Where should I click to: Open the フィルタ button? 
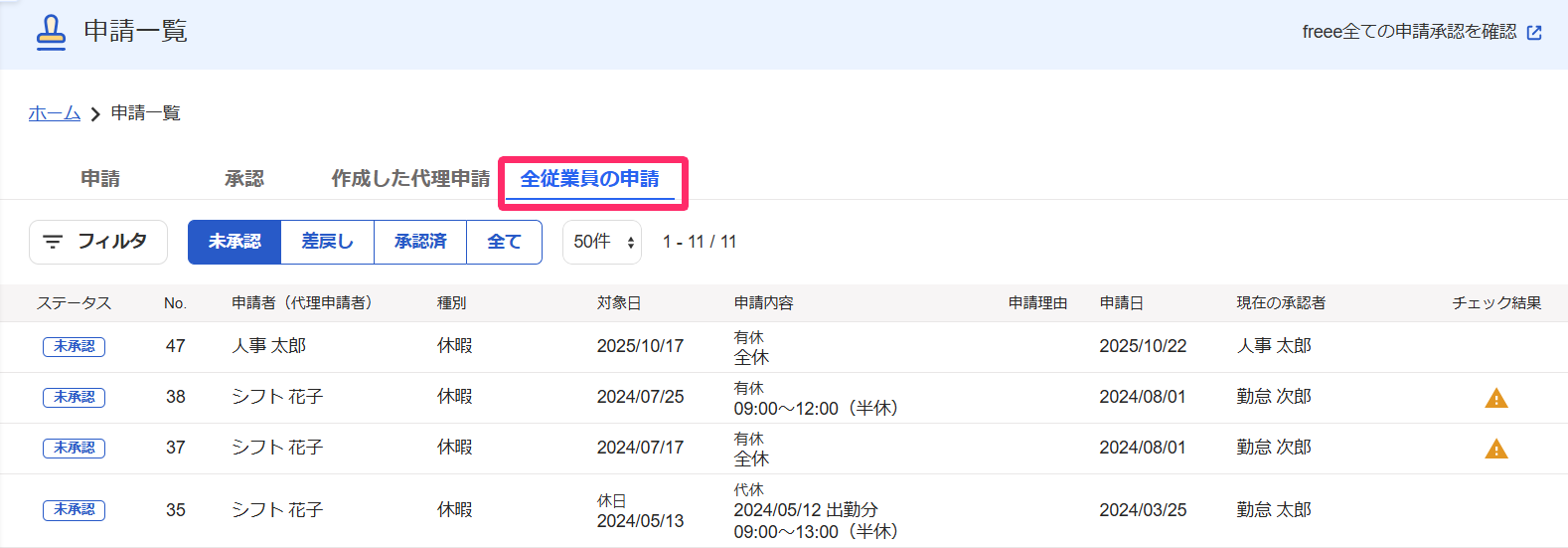[x=98, y=242]
